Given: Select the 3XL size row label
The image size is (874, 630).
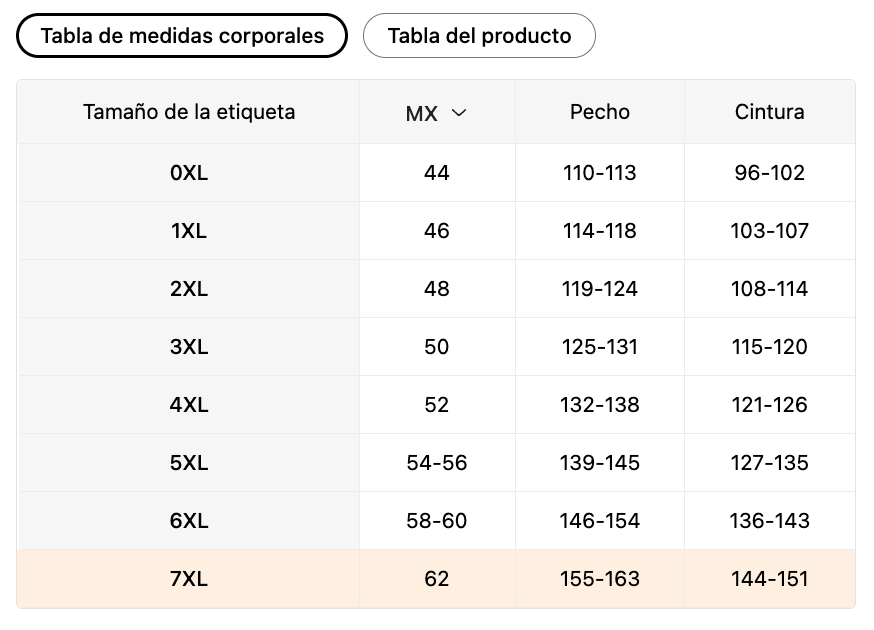Looking at the screenshot, I should [189, 347].
